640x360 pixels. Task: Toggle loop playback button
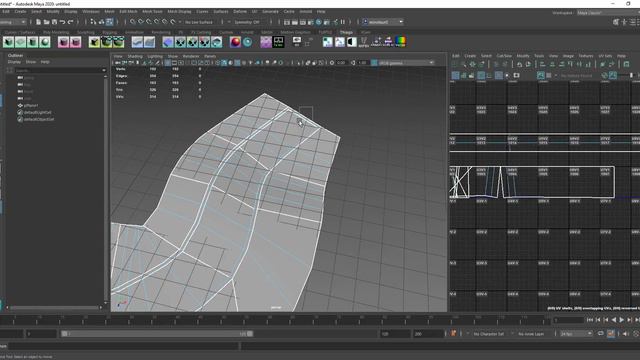click(600, 334)
